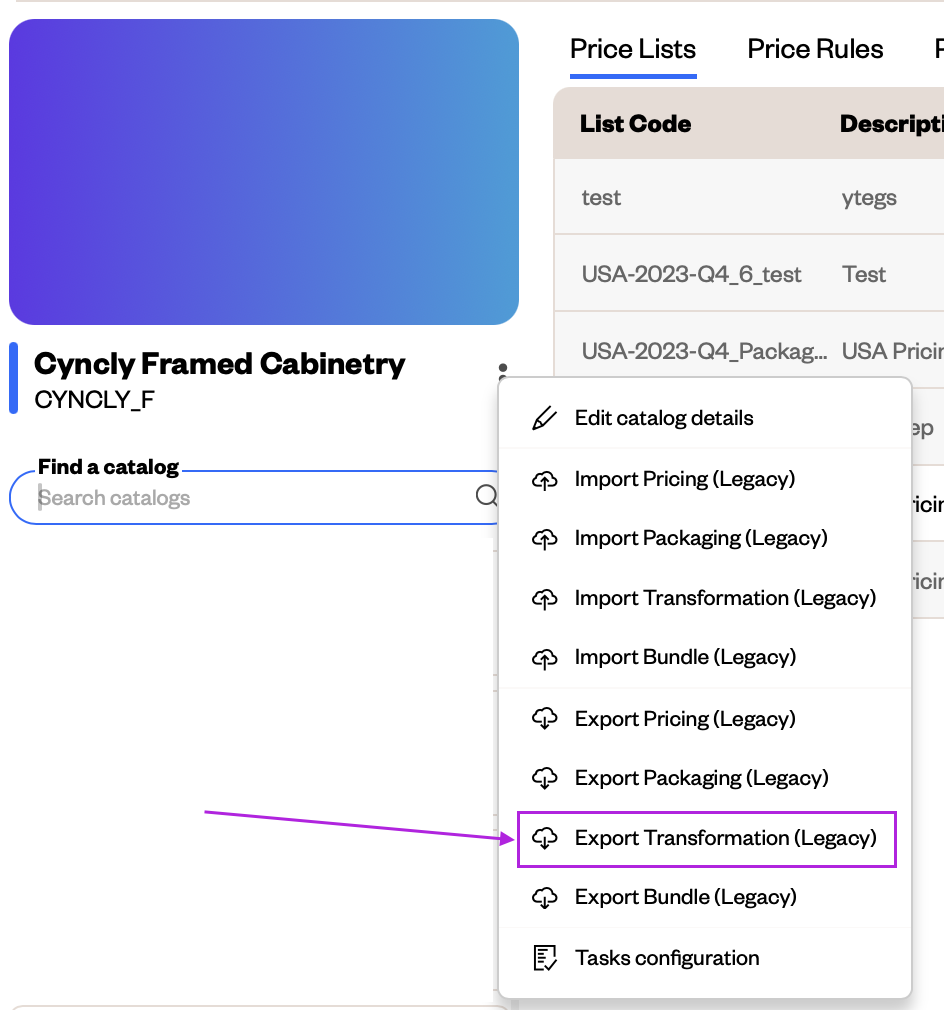
Task: Select Export Packaging (Legacy) option
Action: tap(706, 778)
